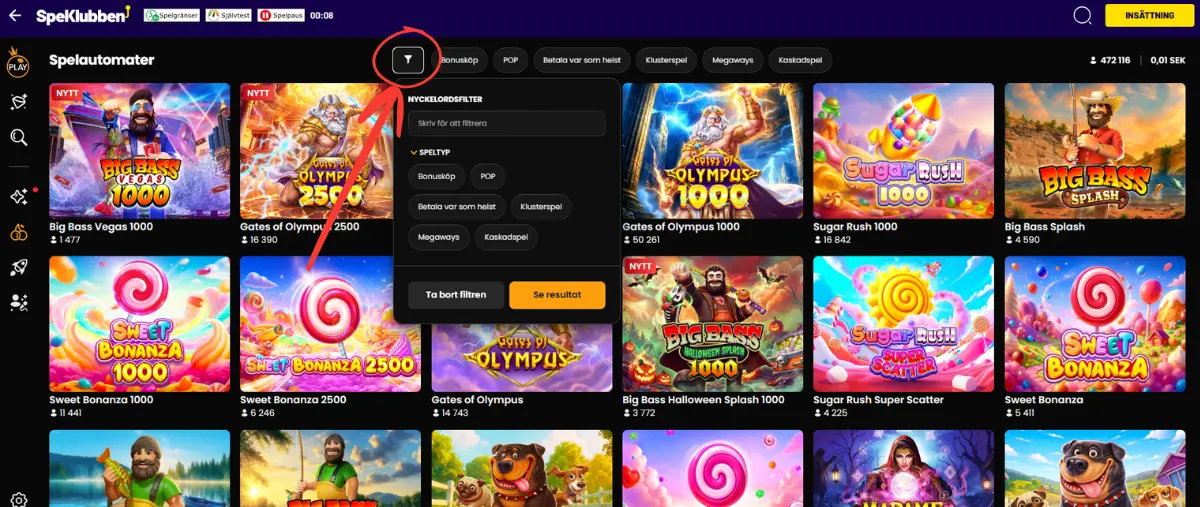Open the Pragmatic Play crown logo
This screenshot has width=1200, height=507.
click(18, 64)
